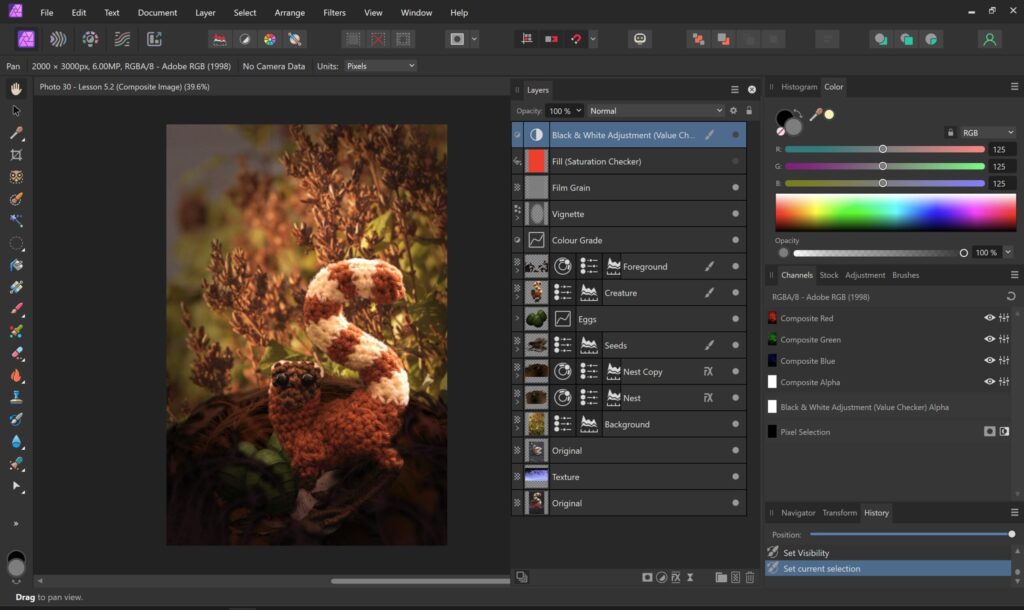This screenshot has height=610, width=1024.
Task: Click the Mask Layer icon
Action: [x=647, y=577]
